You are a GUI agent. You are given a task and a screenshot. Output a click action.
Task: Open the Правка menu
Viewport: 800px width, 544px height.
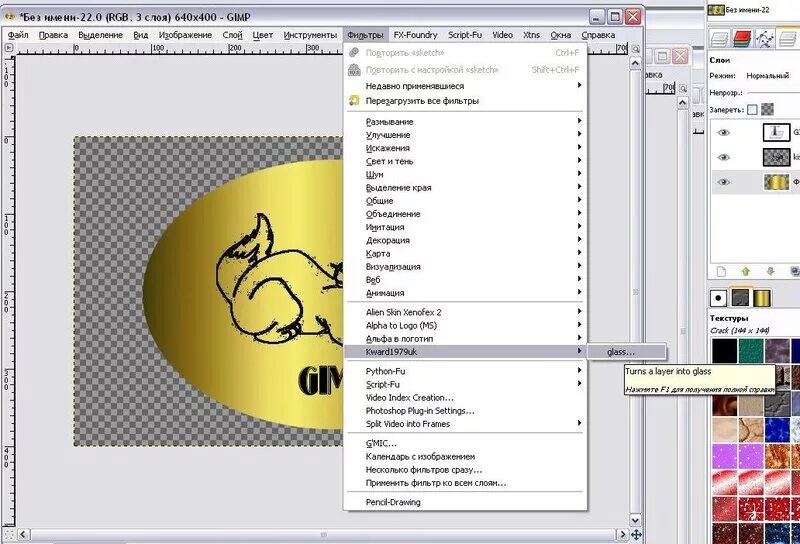pos(53,35)
